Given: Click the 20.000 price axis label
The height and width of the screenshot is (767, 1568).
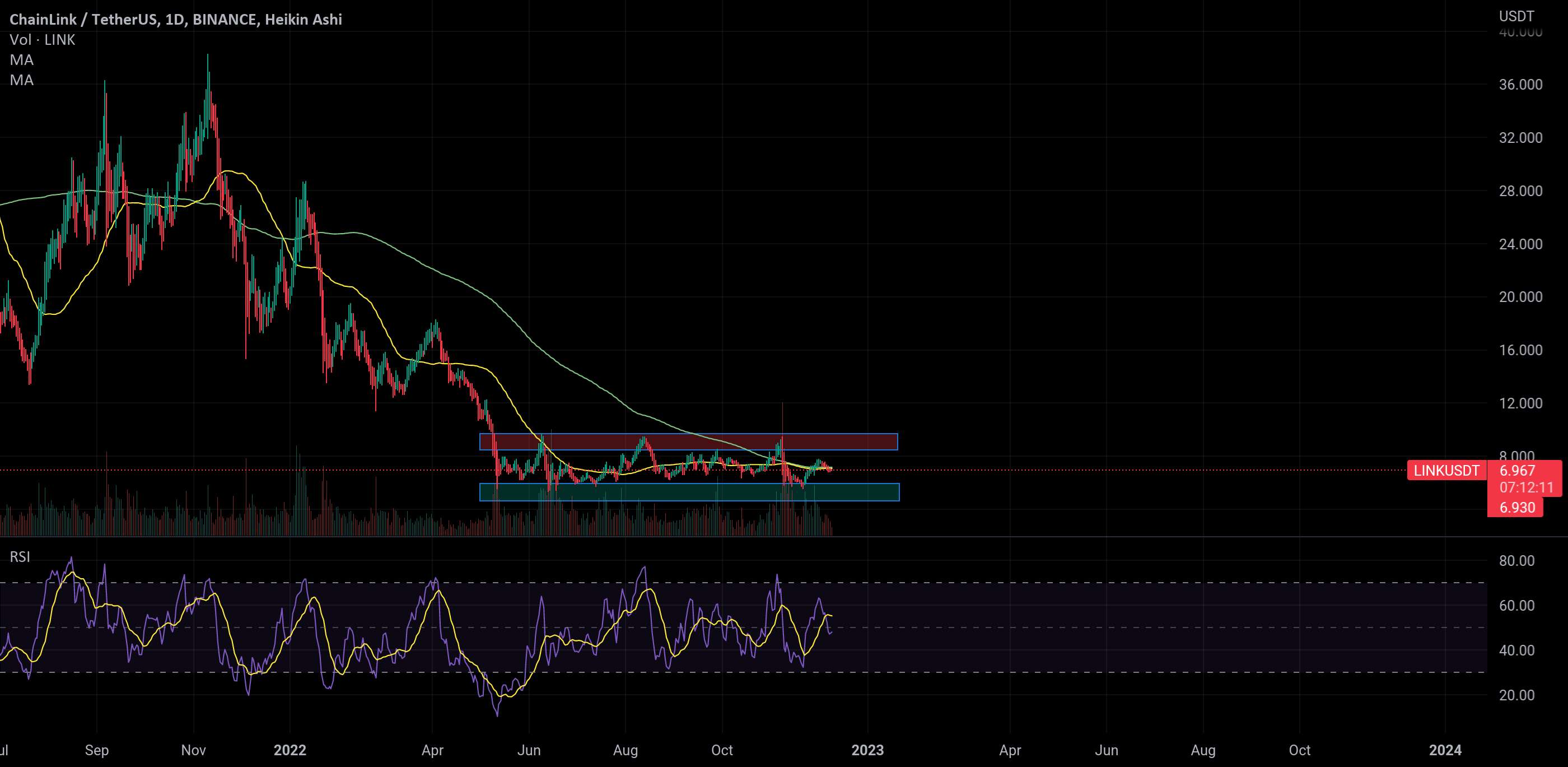Looking at the screenshot, I should 1520,297.
